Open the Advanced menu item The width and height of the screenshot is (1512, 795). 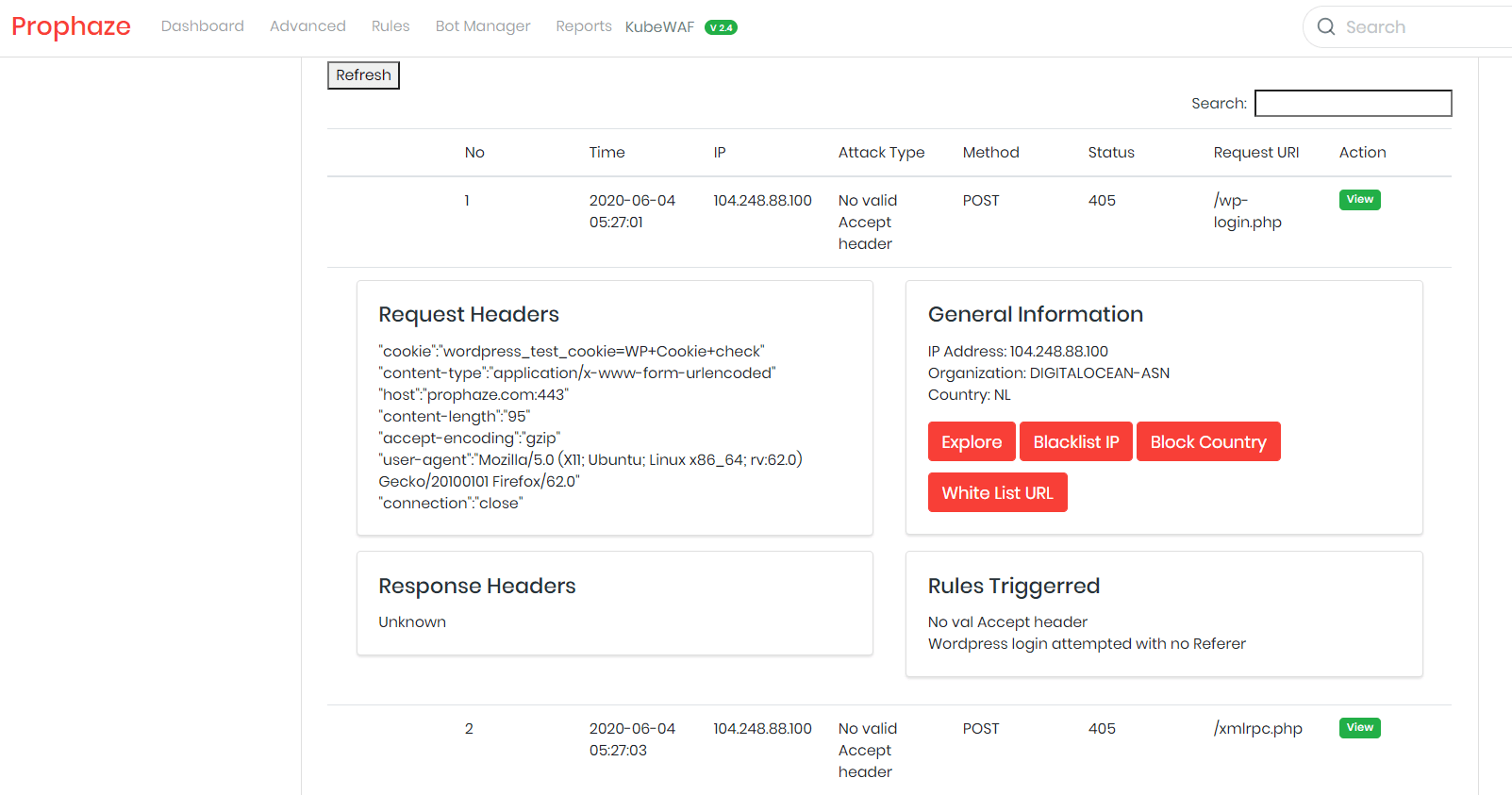[307, 26]
